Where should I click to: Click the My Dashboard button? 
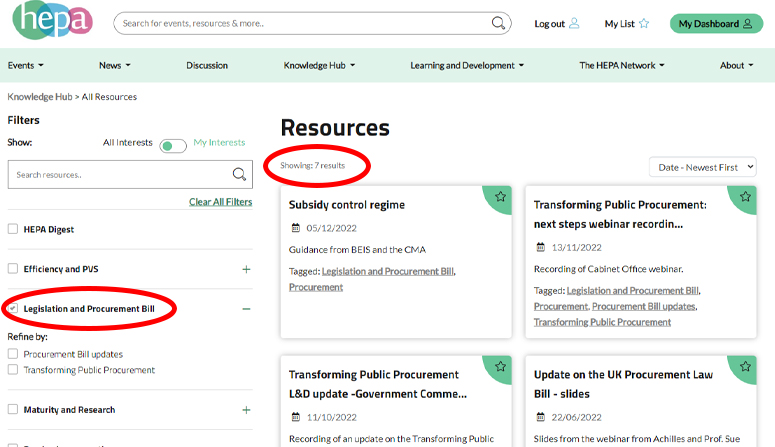(715, 24)
